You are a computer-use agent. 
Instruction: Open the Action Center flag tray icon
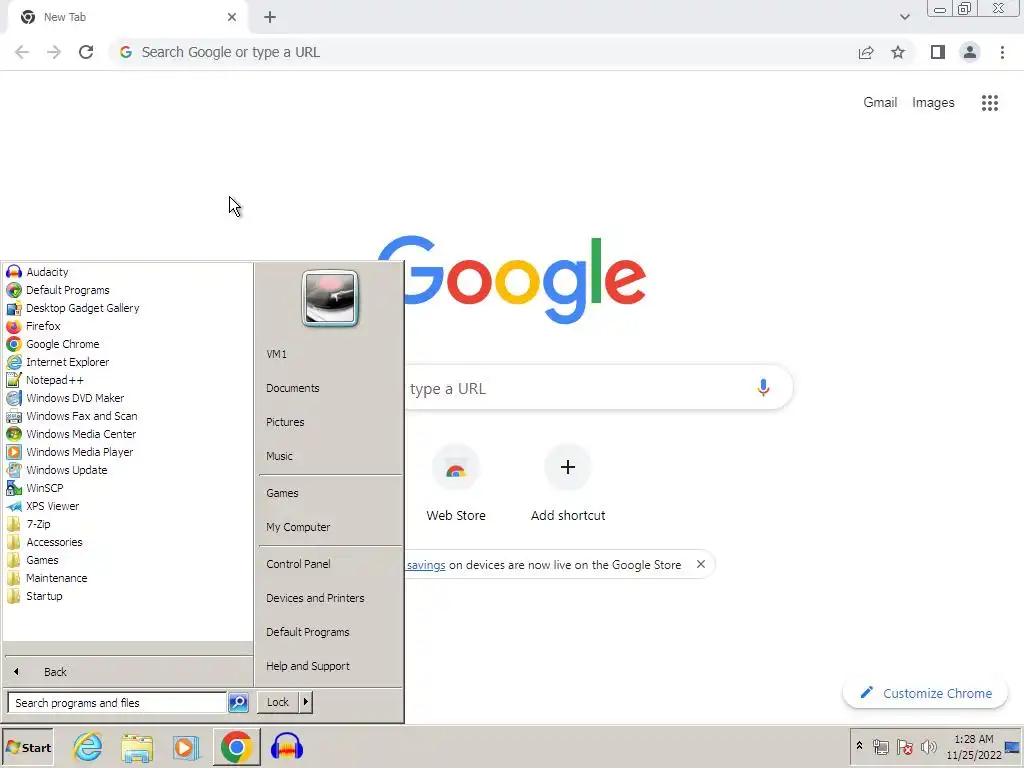click(x=904, y=746)
